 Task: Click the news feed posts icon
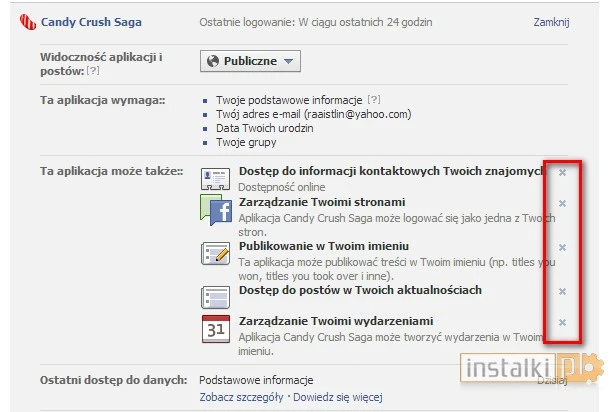click(215, 297)
